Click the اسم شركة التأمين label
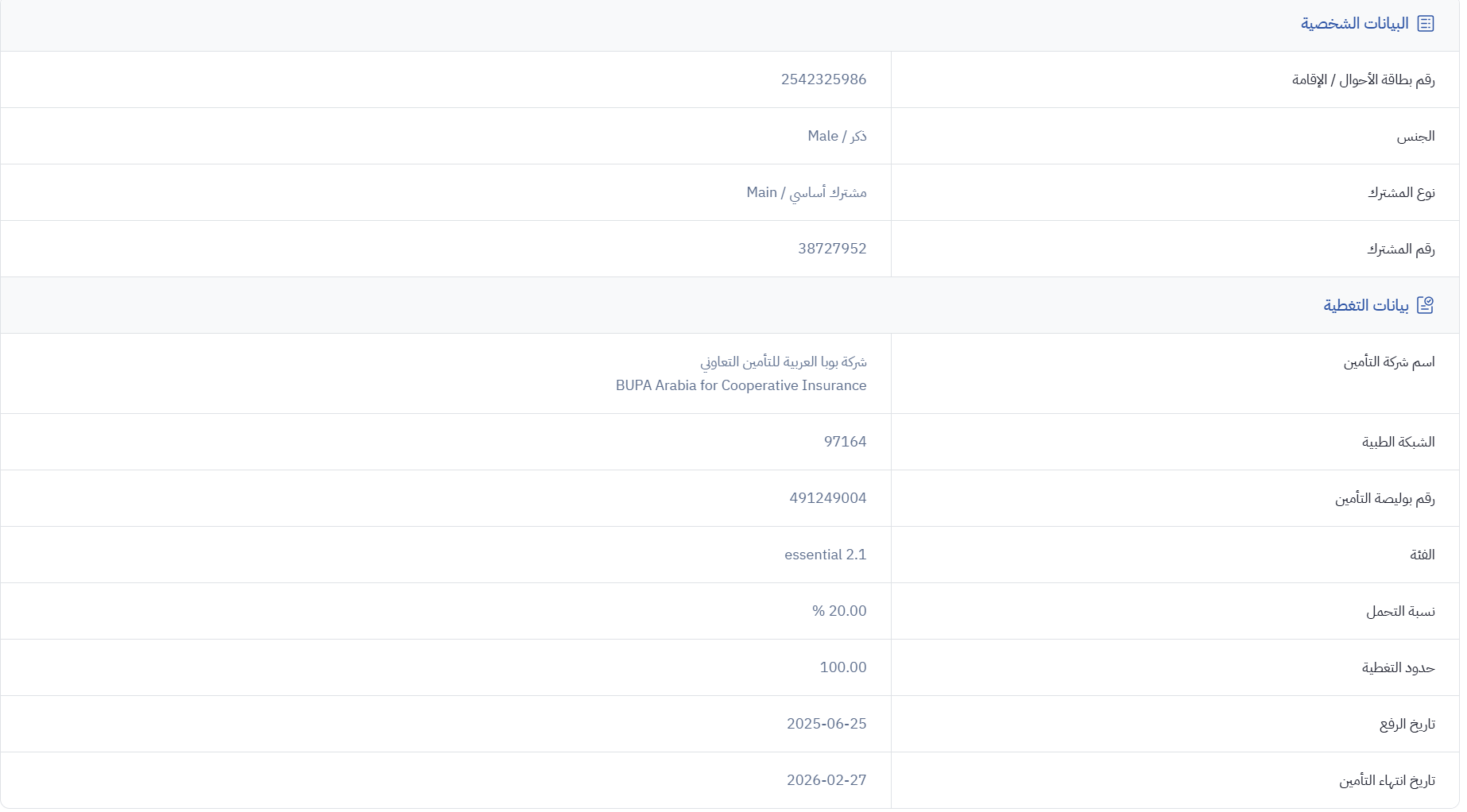Viewport: 1467px width, 812px height. point(1389,362)
